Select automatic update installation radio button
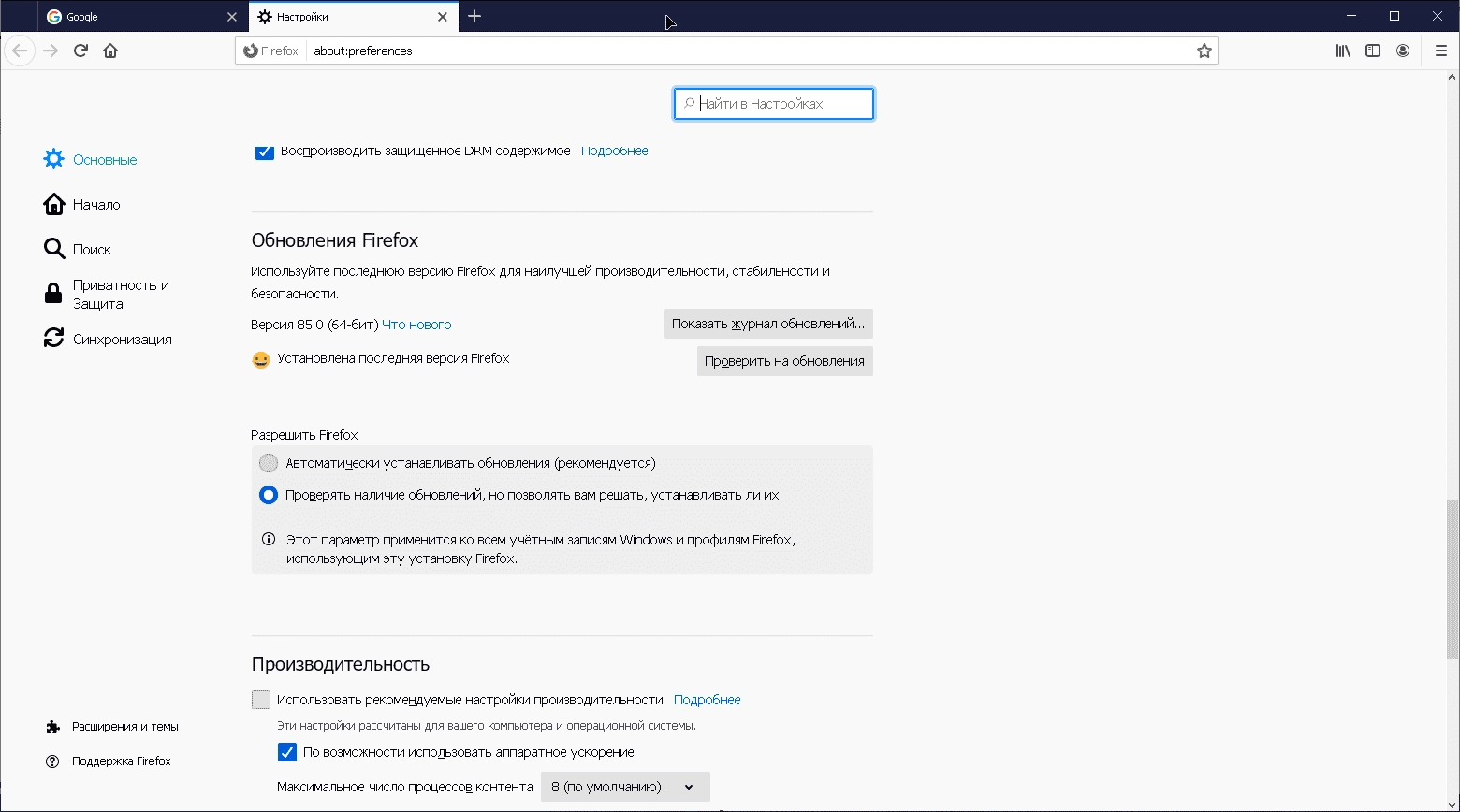Image resolution: width=1460 pixels, height=812 pixels. click(269, 463)
